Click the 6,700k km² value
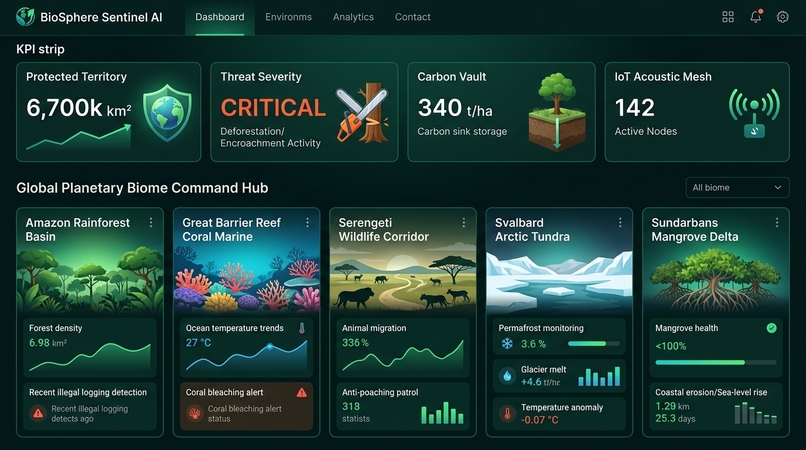806x450 pixels. tap(79, 108)
